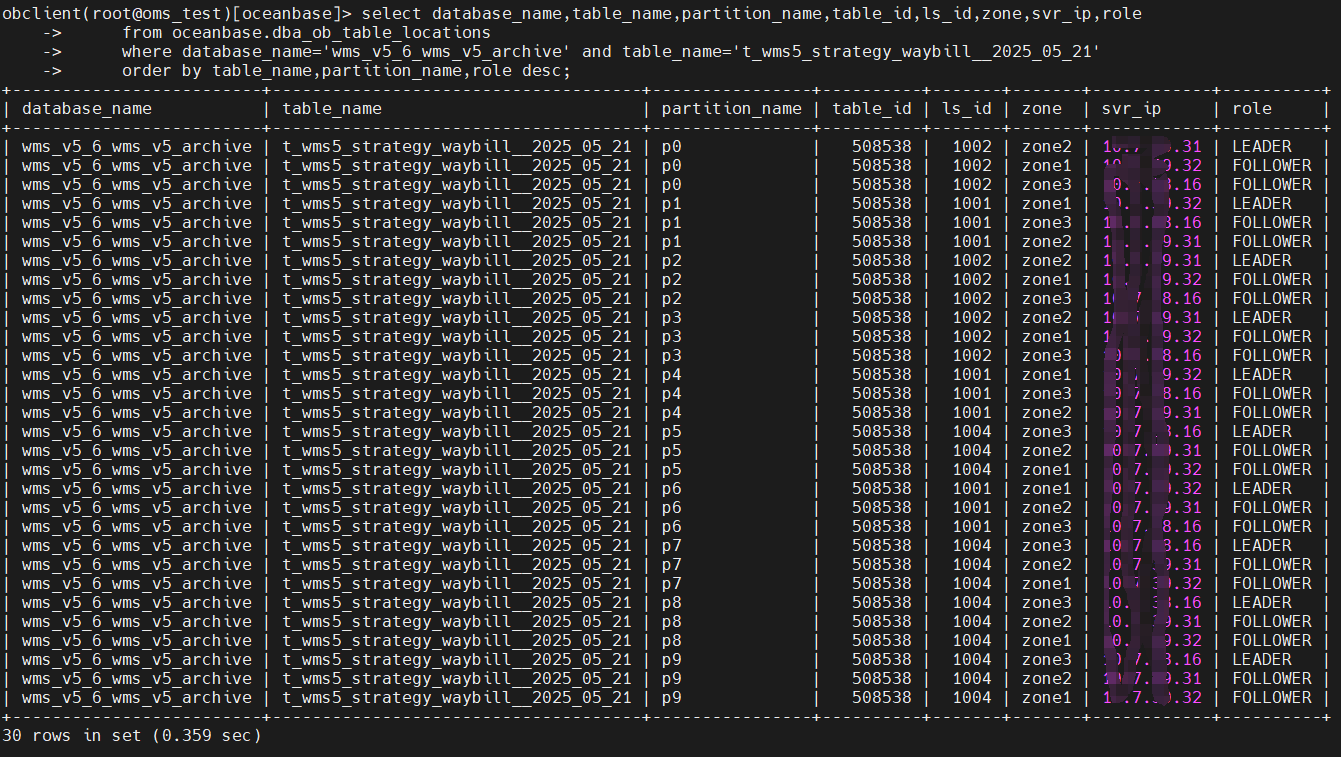Screen dimensions: 1341x757
Task: Click zone3 in the p2 partition rows
Action: pos(1047,299)
